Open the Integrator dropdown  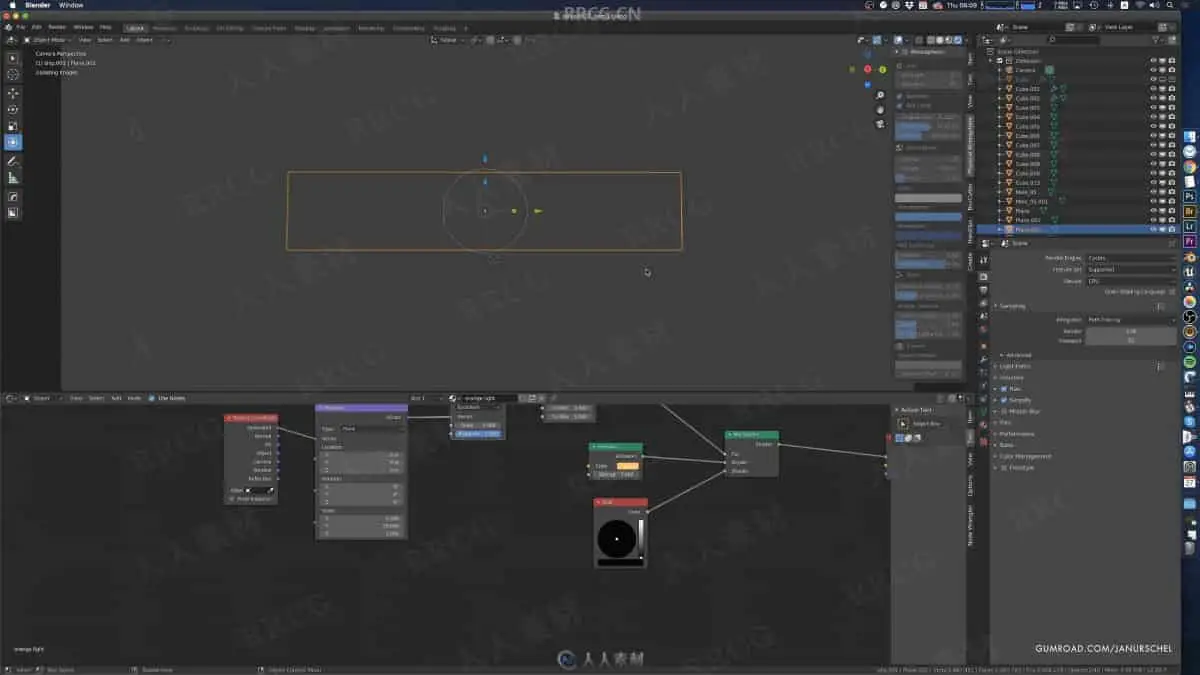(x=1131, y=319)
